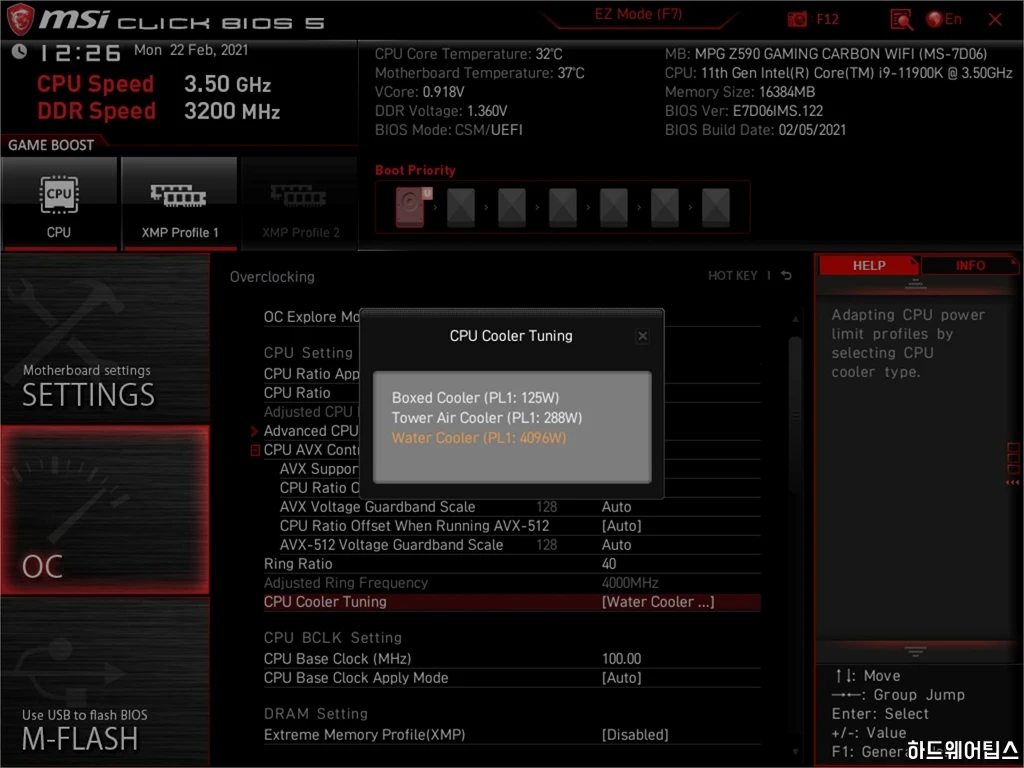Open CPU Cooler Tuning value dropdown
Image resolution: width=1024 pixels, height=768 pixels.
coord(658,602)
